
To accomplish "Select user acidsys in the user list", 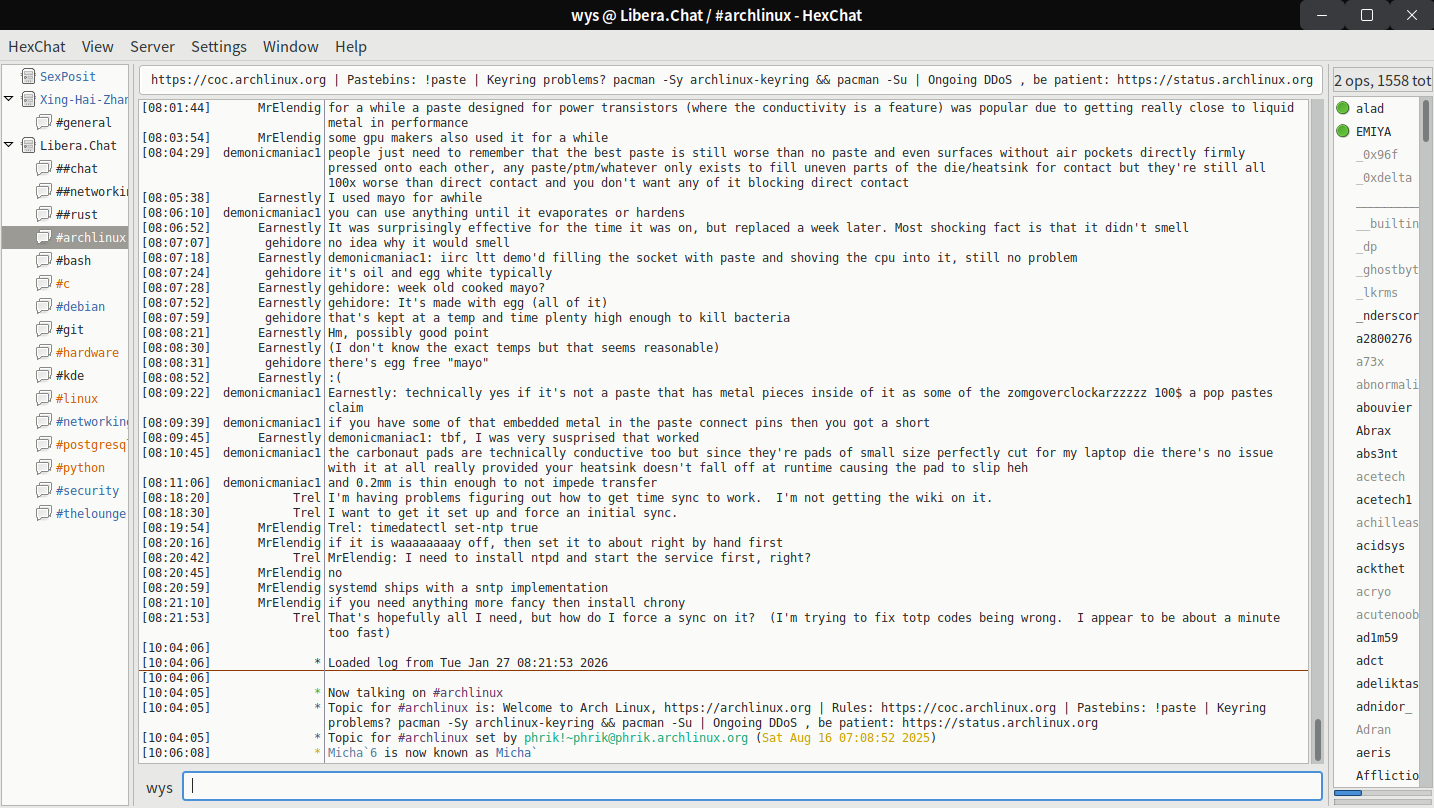I will [x=1377, y=546].
